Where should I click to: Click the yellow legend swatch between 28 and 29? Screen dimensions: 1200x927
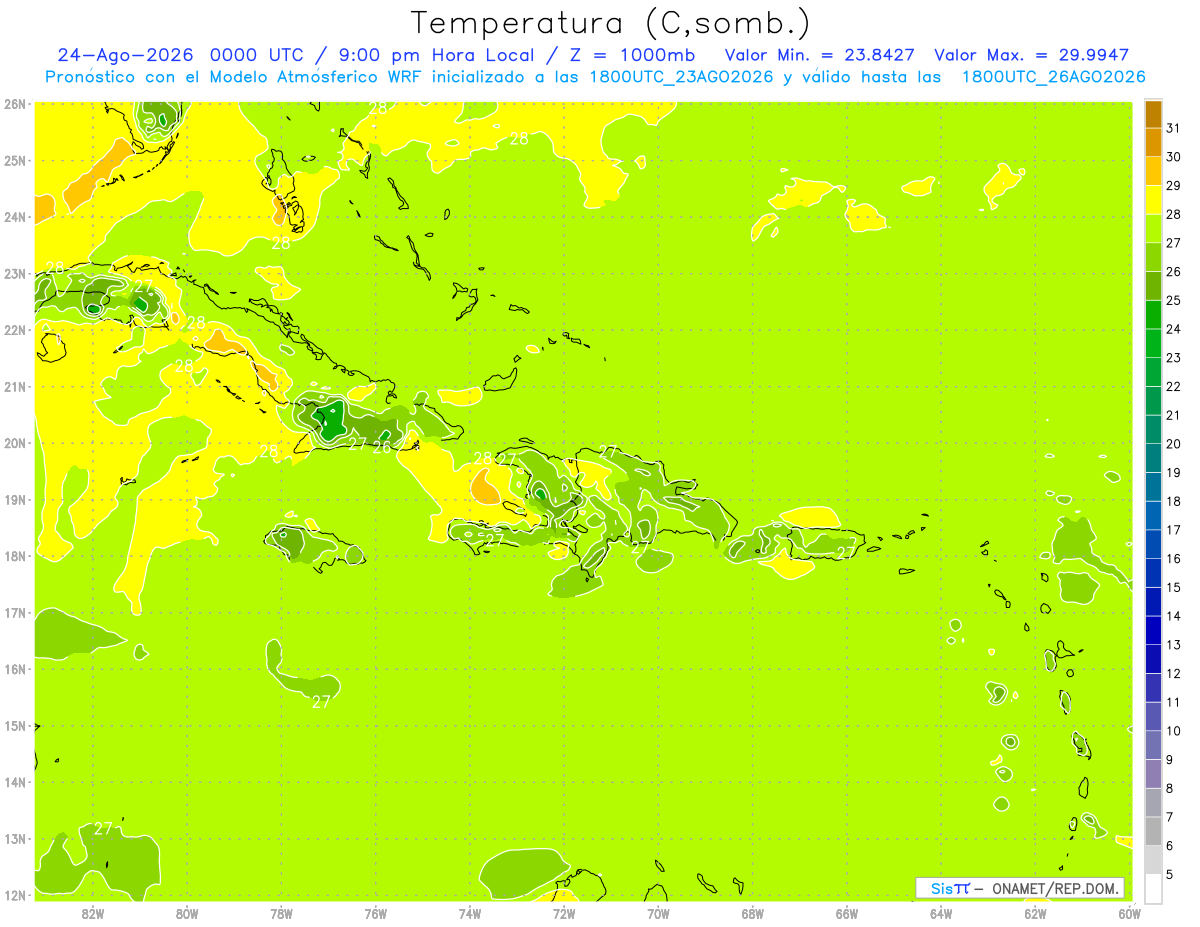pyautogui.click(x=1153, y=199)
